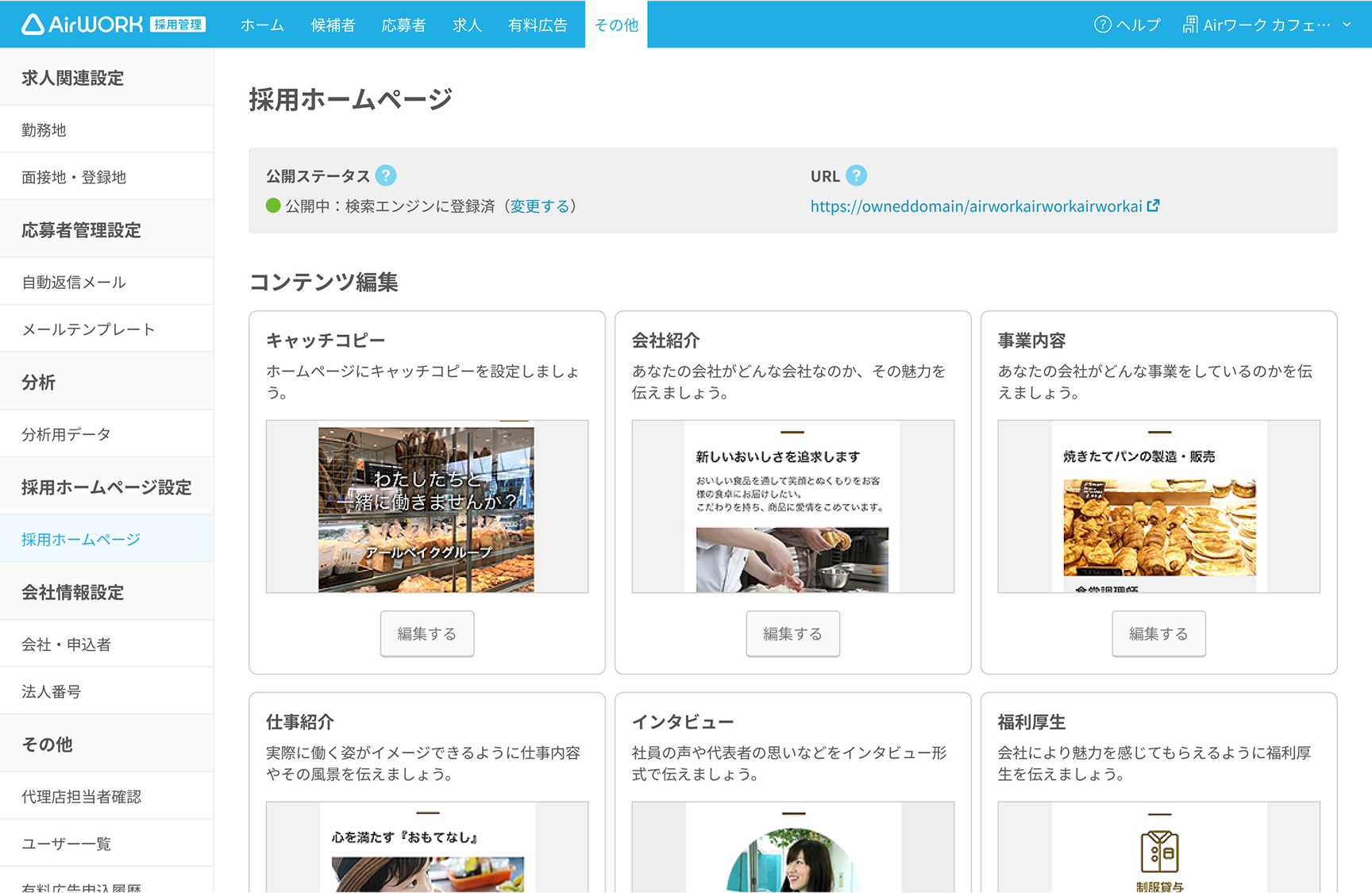The image size is (1372, 893).
Task: Click the 会社情報設定 sidebar heading
Action: tap(73, 592)
